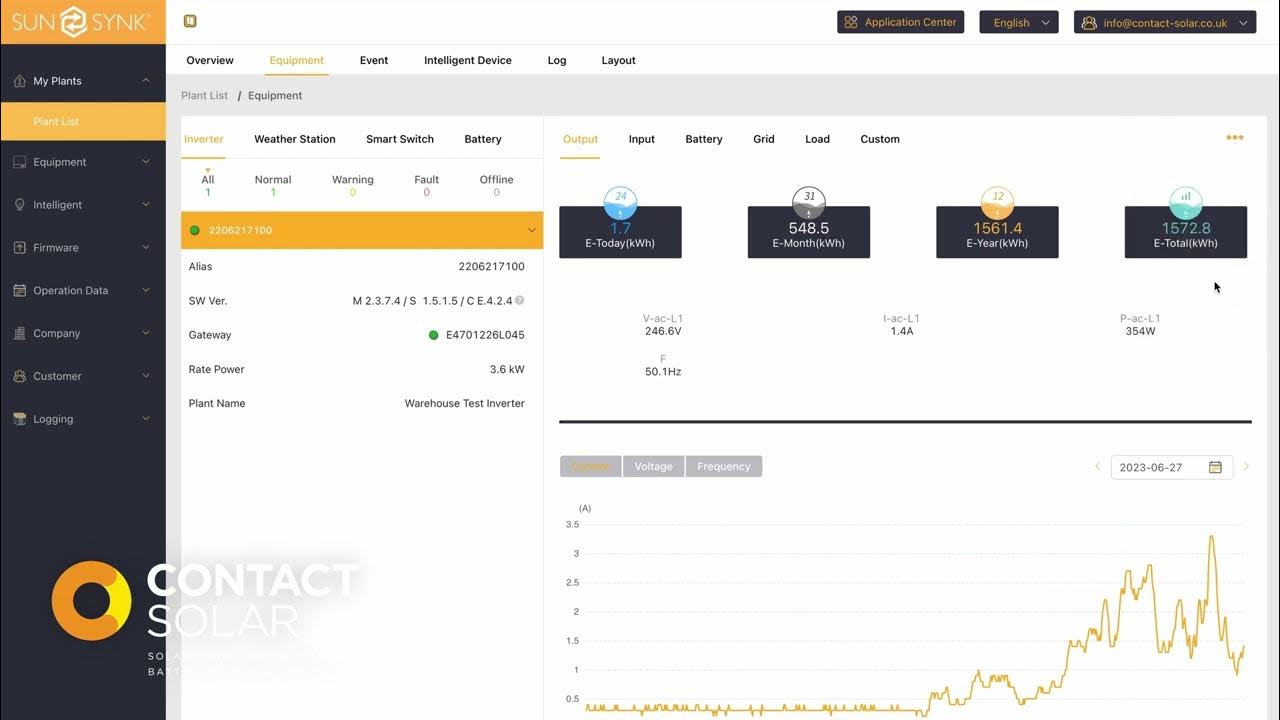
Task: Click the green gateway status dot
Action: (433, 335)
